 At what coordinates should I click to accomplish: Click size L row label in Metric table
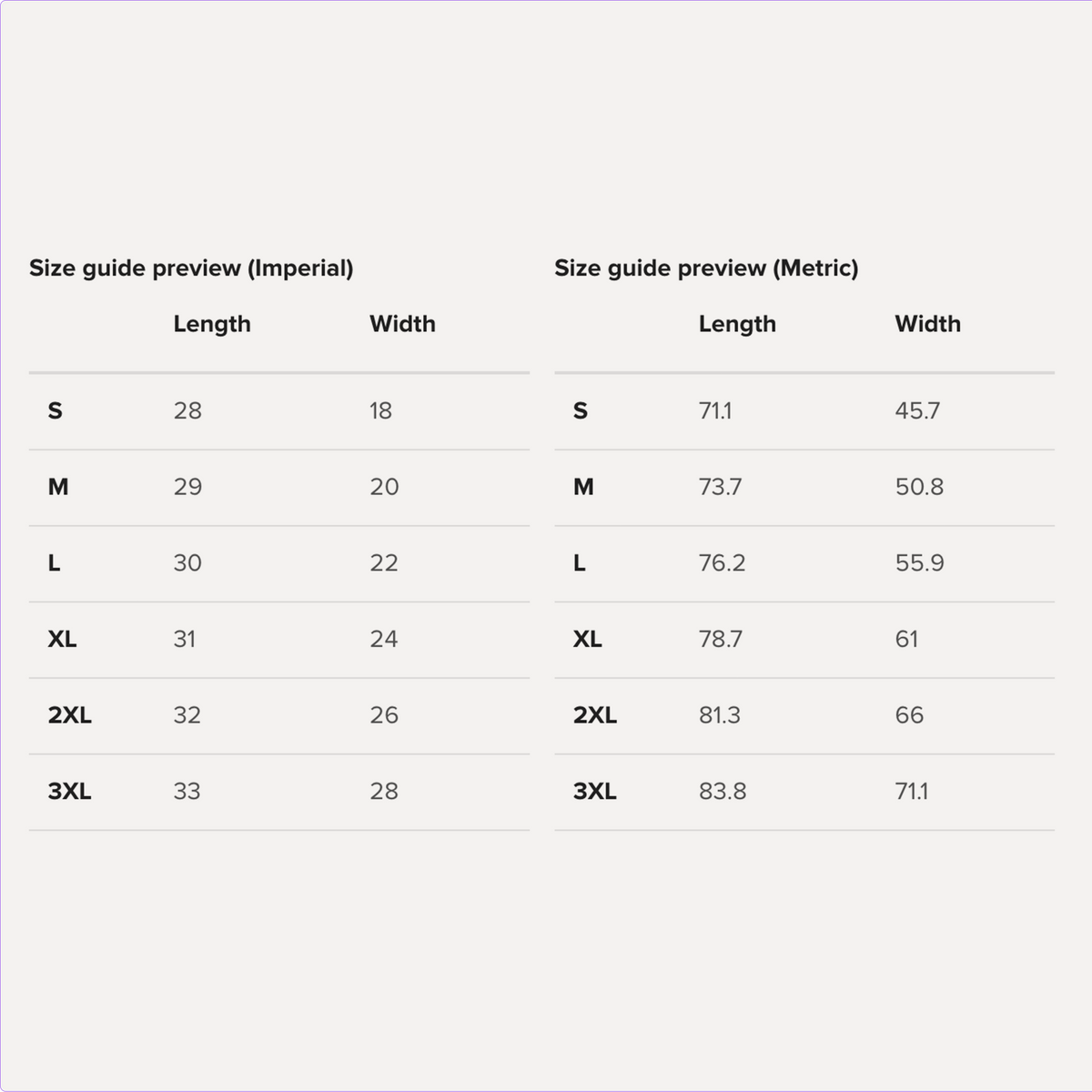click(x=580, y=563)
